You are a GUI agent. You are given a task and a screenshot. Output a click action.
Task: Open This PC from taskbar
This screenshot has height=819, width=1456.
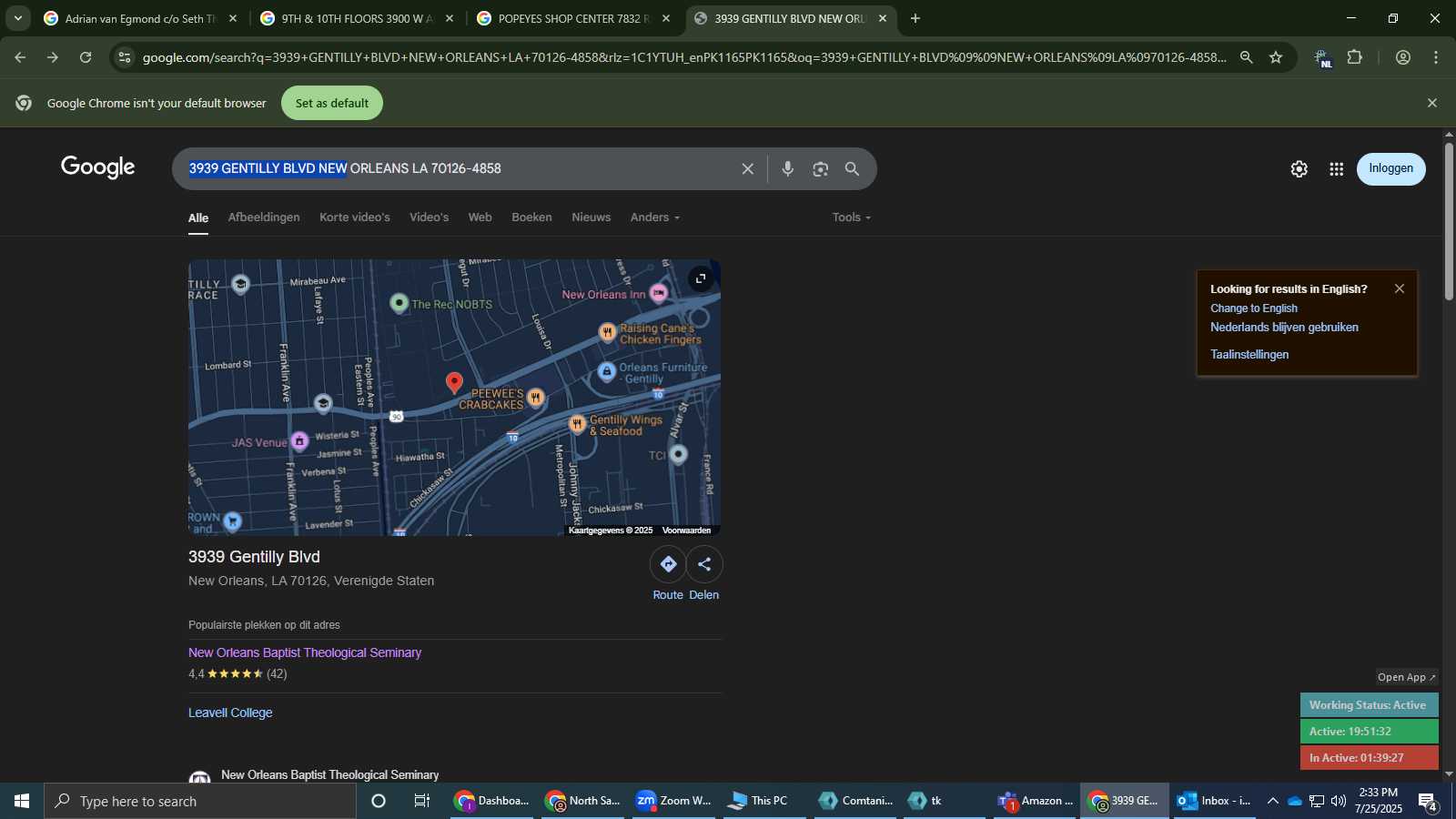(x=764, y=801)
